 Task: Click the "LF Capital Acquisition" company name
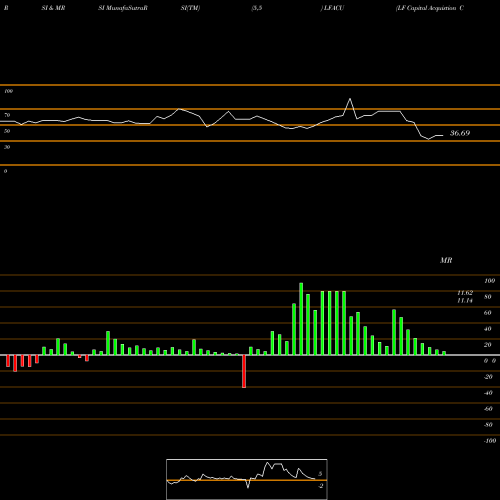click(x=427, y=8)
